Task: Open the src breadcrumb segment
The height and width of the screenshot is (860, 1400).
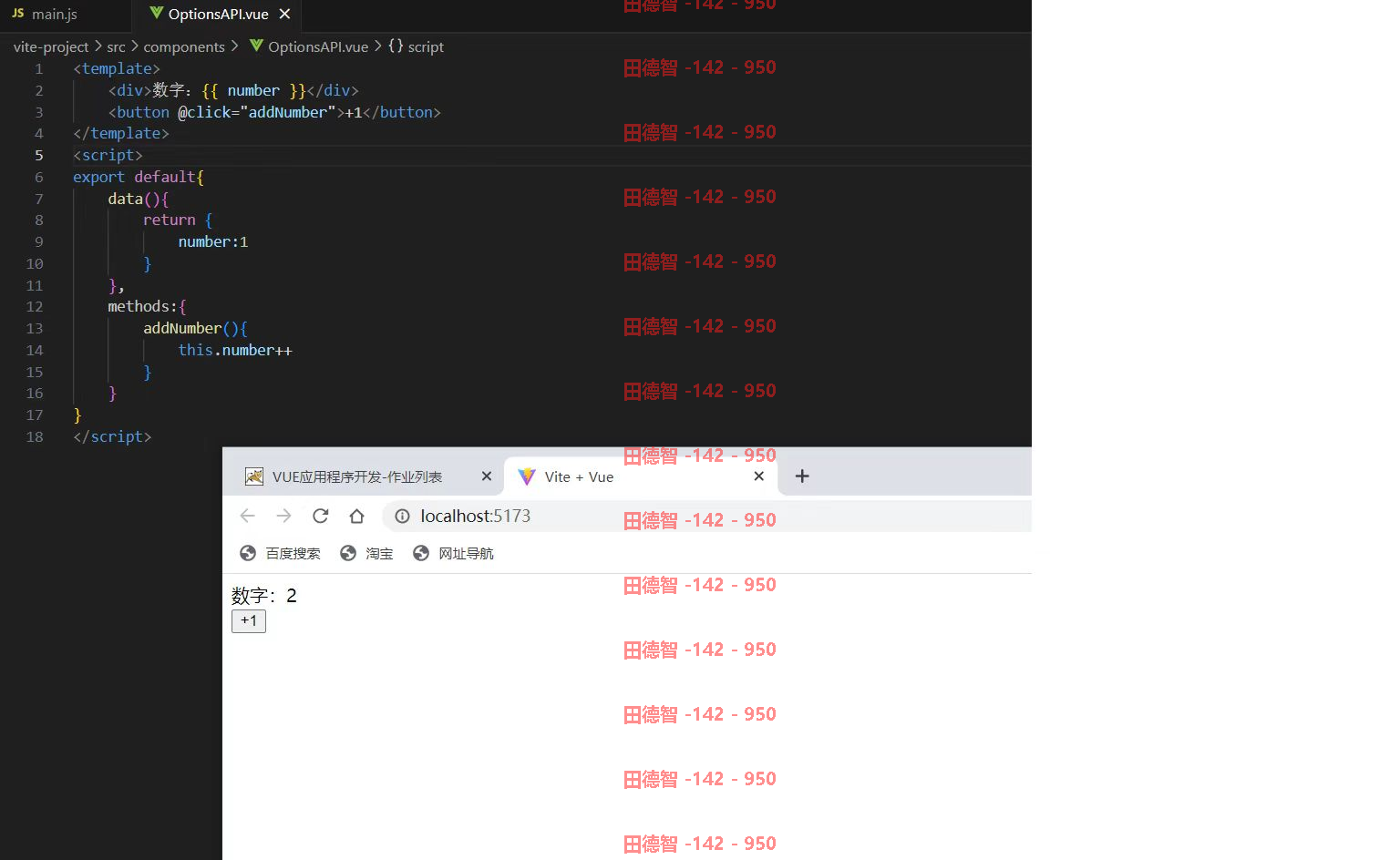Action: pos(116,46)
